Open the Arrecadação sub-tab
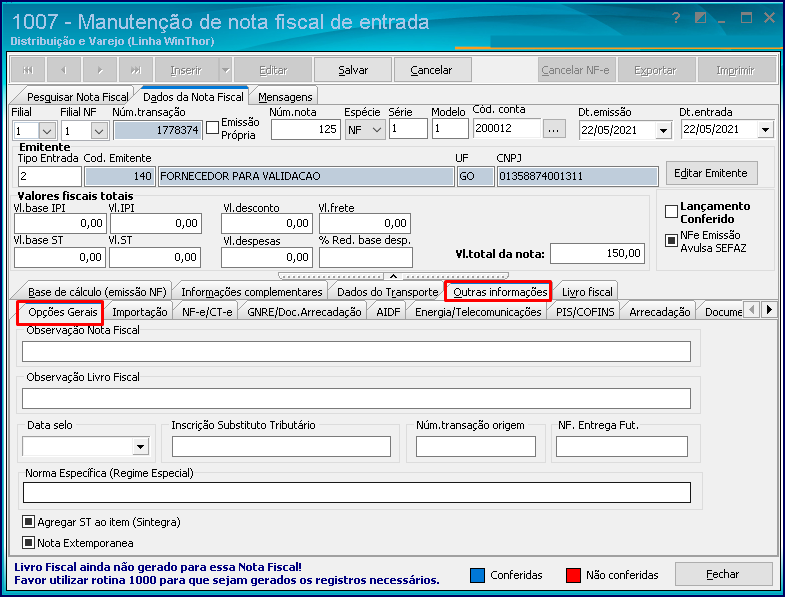 (x=659, y=312)
